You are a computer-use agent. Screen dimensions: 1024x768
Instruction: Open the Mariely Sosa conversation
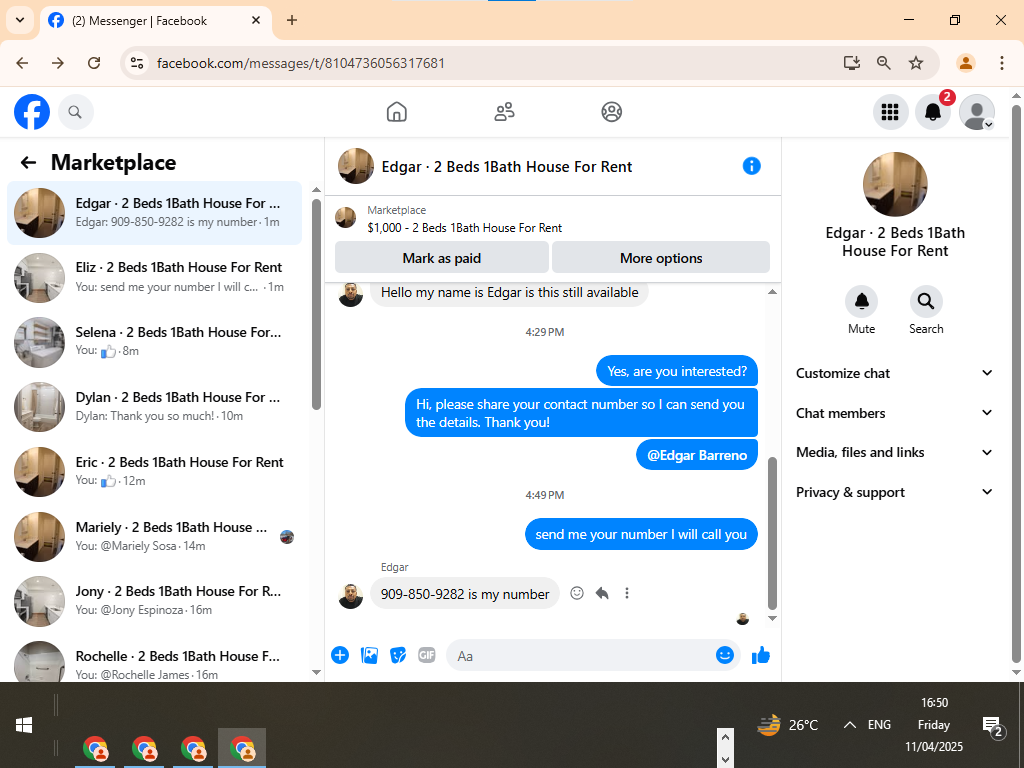click(154, 536)
